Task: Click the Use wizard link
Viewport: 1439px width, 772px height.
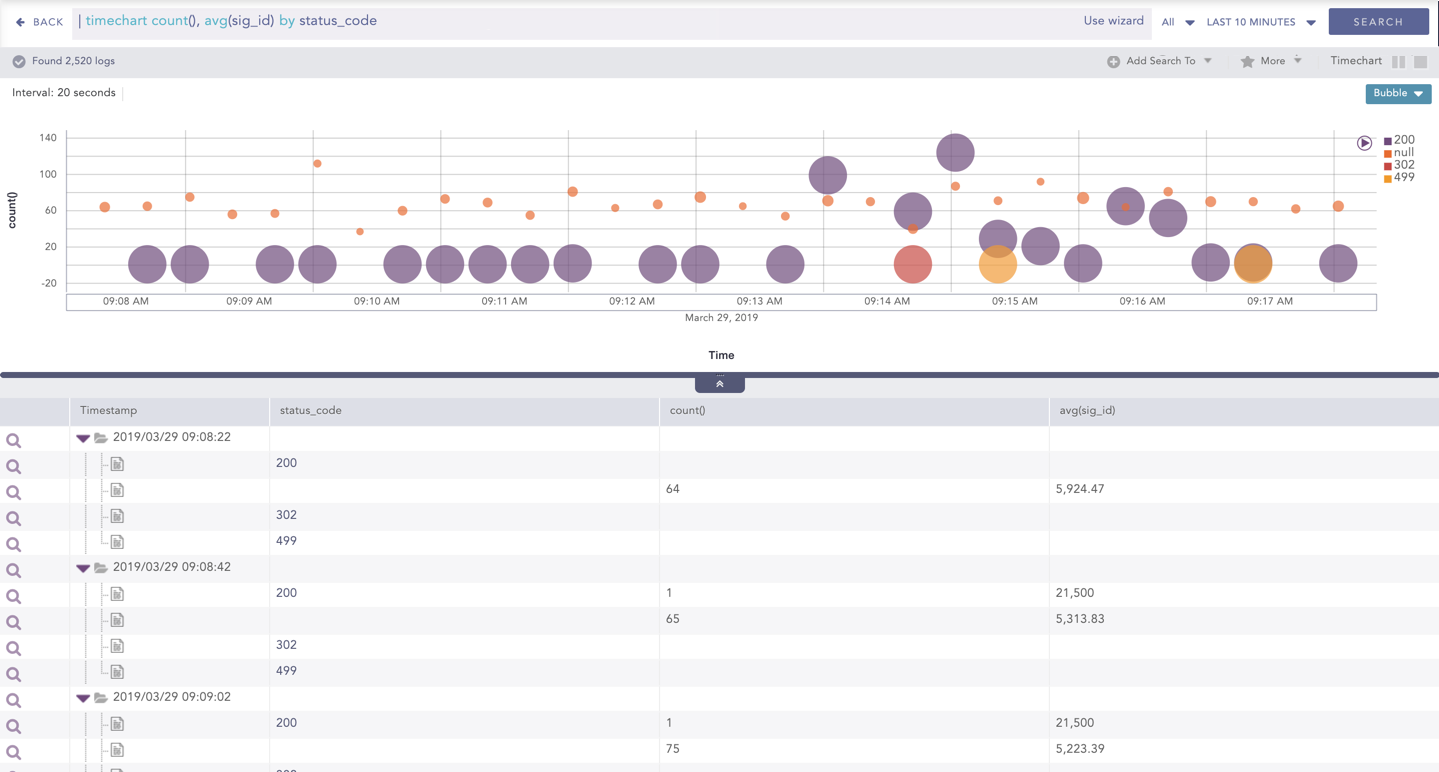Action: click(1113, 21)
